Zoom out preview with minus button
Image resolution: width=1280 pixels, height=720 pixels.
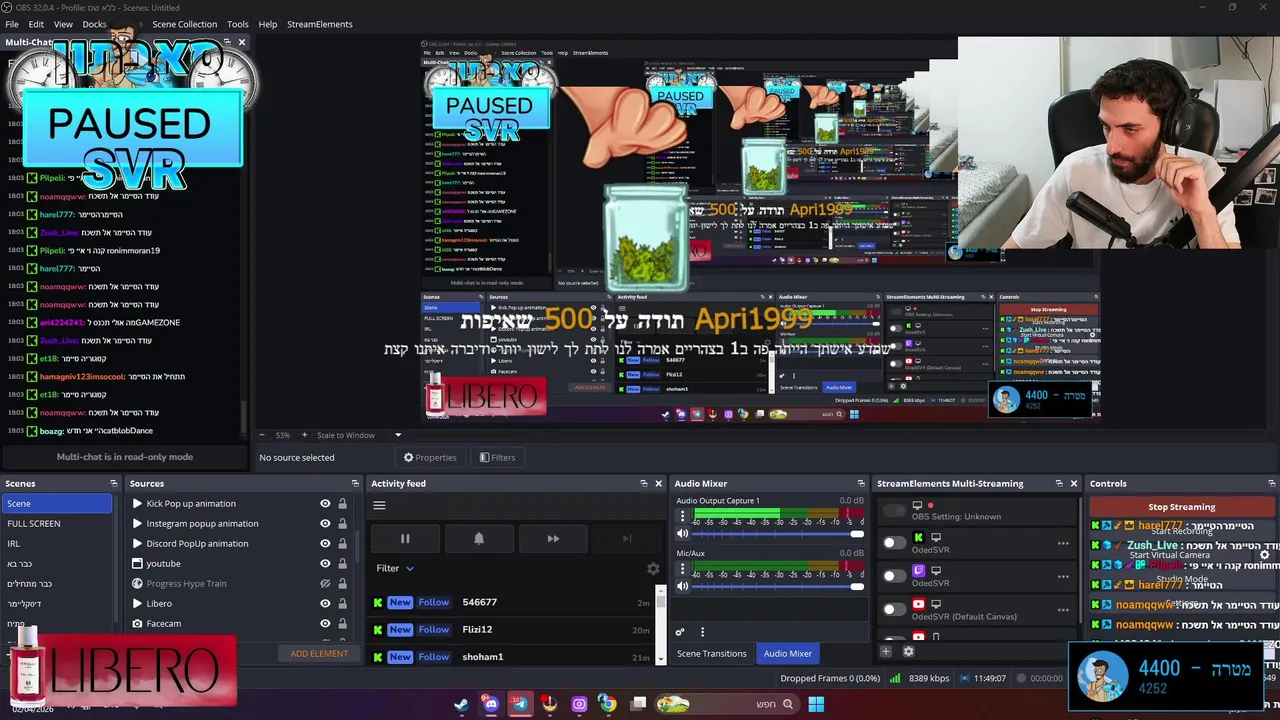click(x=262, y=435)
